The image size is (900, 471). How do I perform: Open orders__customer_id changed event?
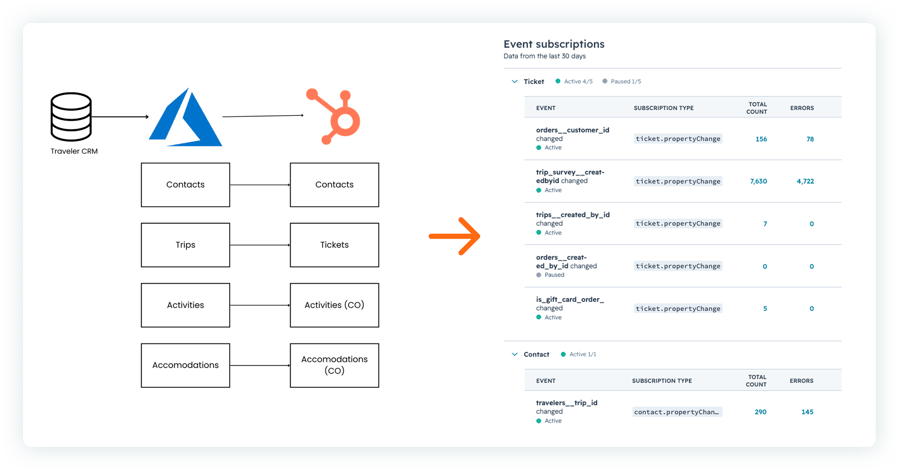pos(572,134)
